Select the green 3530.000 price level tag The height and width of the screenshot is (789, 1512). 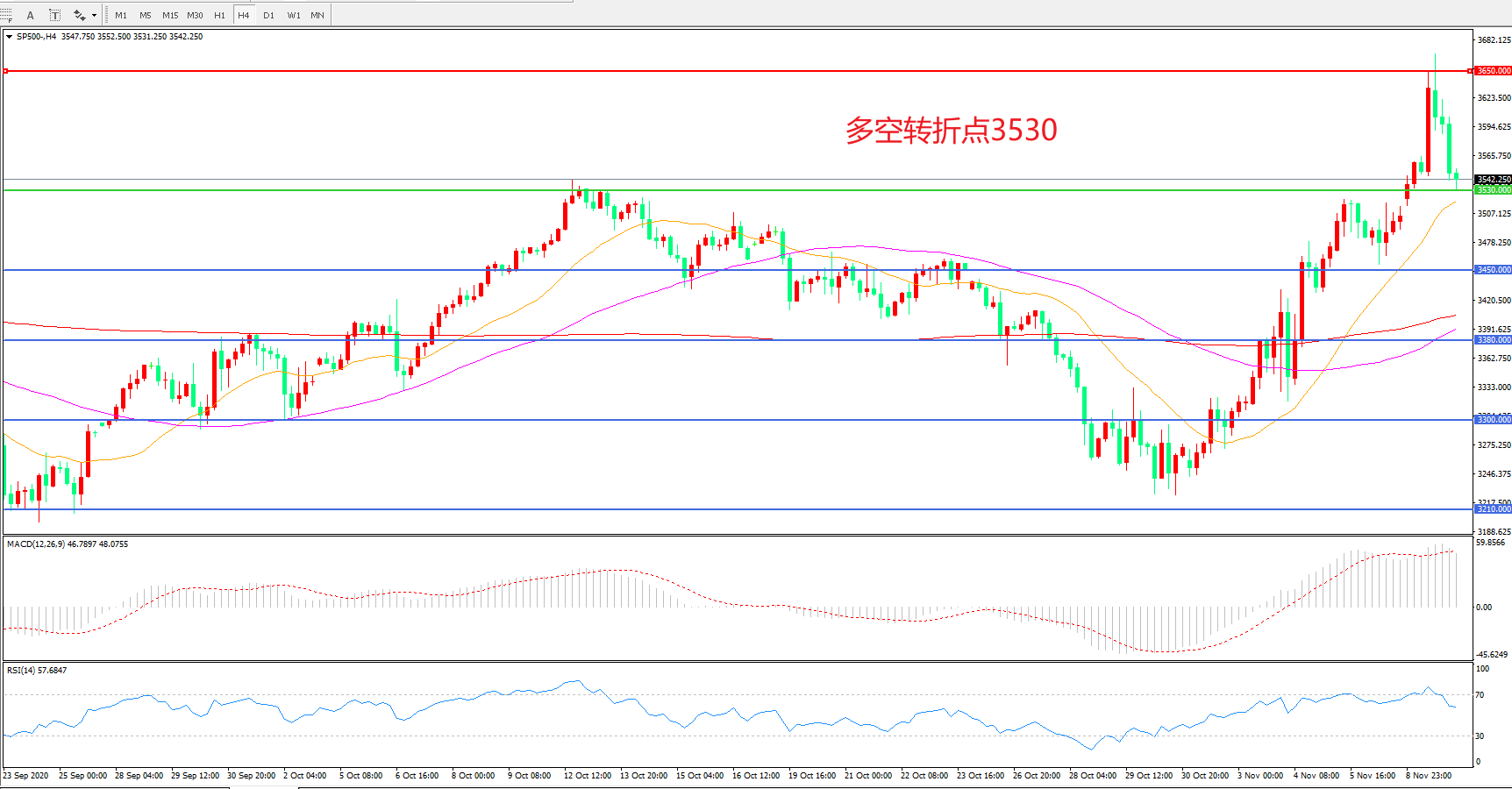click(x=1492, y=190)
